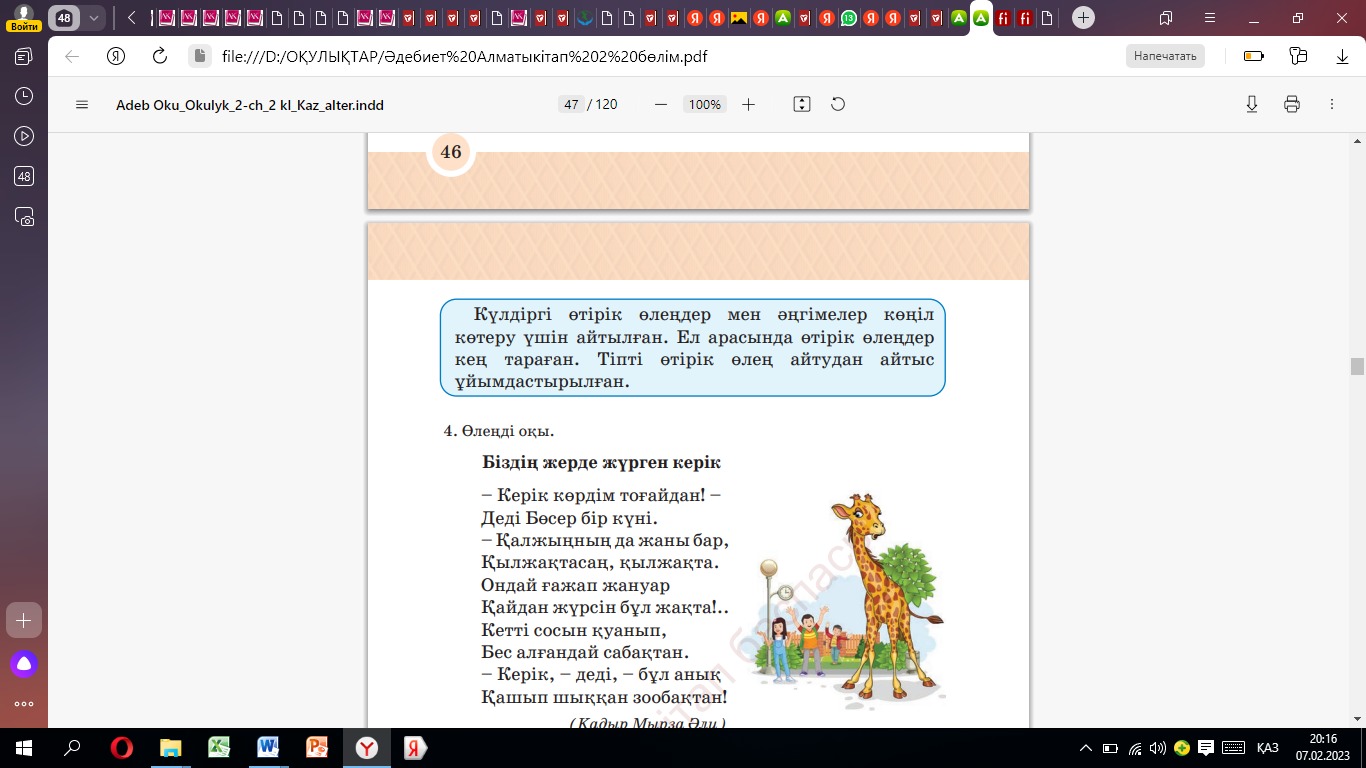Click the vertical scrollbar thumb
Image resolution: width=1366 pixels, height=768 pixels.
(x=1357, y=366)
